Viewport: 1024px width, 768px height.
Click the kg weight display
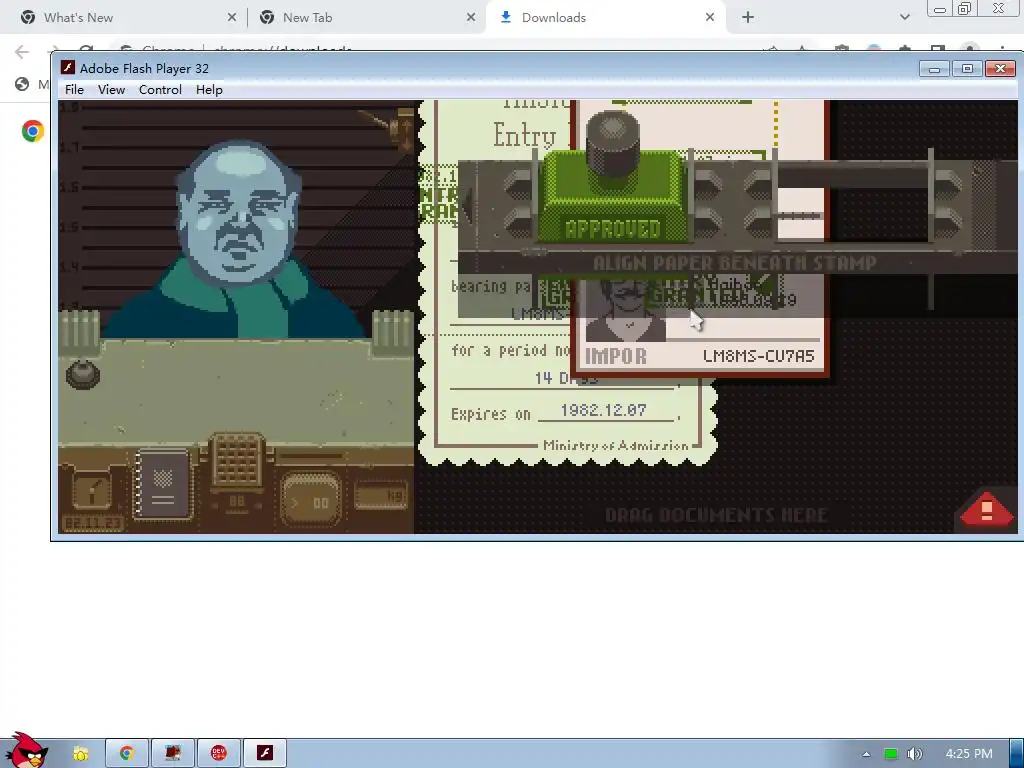[381, 496]
